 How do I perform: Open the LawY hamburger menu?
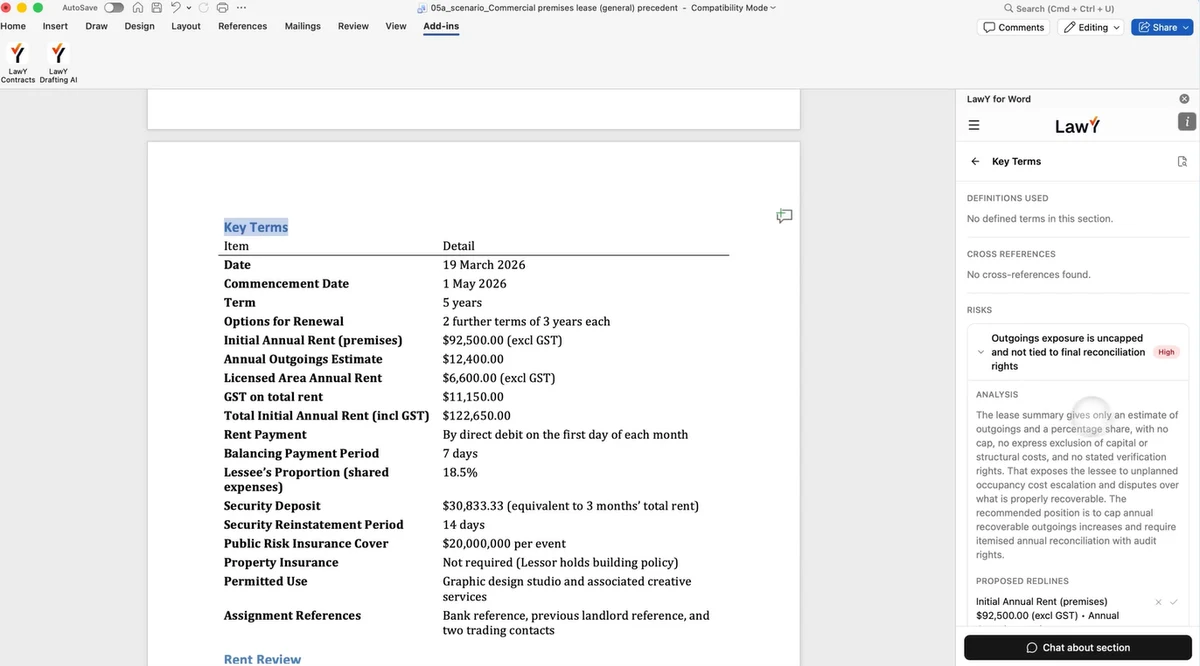tap(973, 125)
